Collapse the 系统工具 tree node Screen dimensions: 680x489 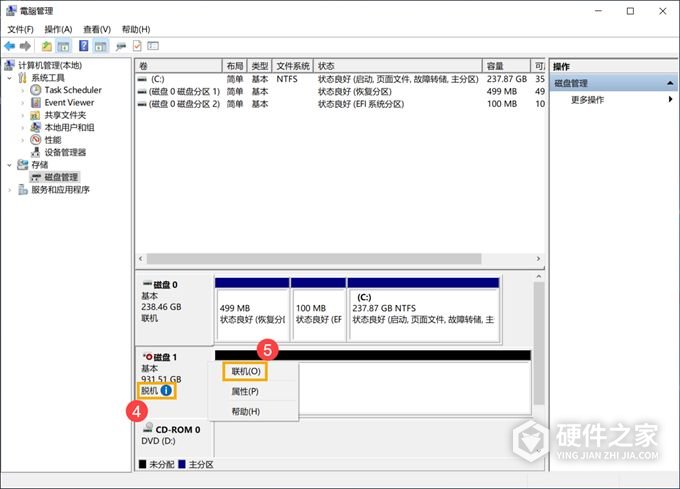10,78
